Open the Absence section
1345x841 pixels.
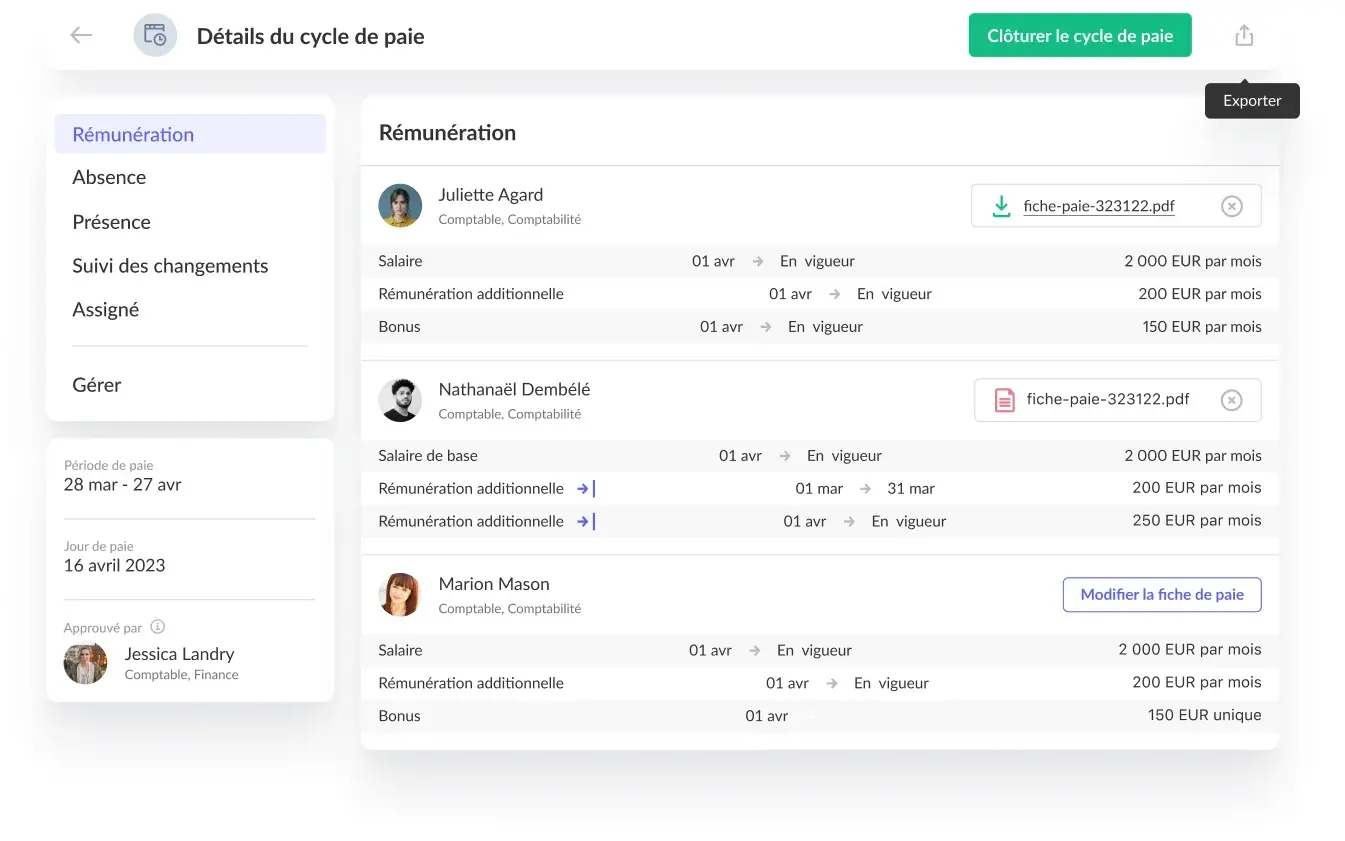109,177
